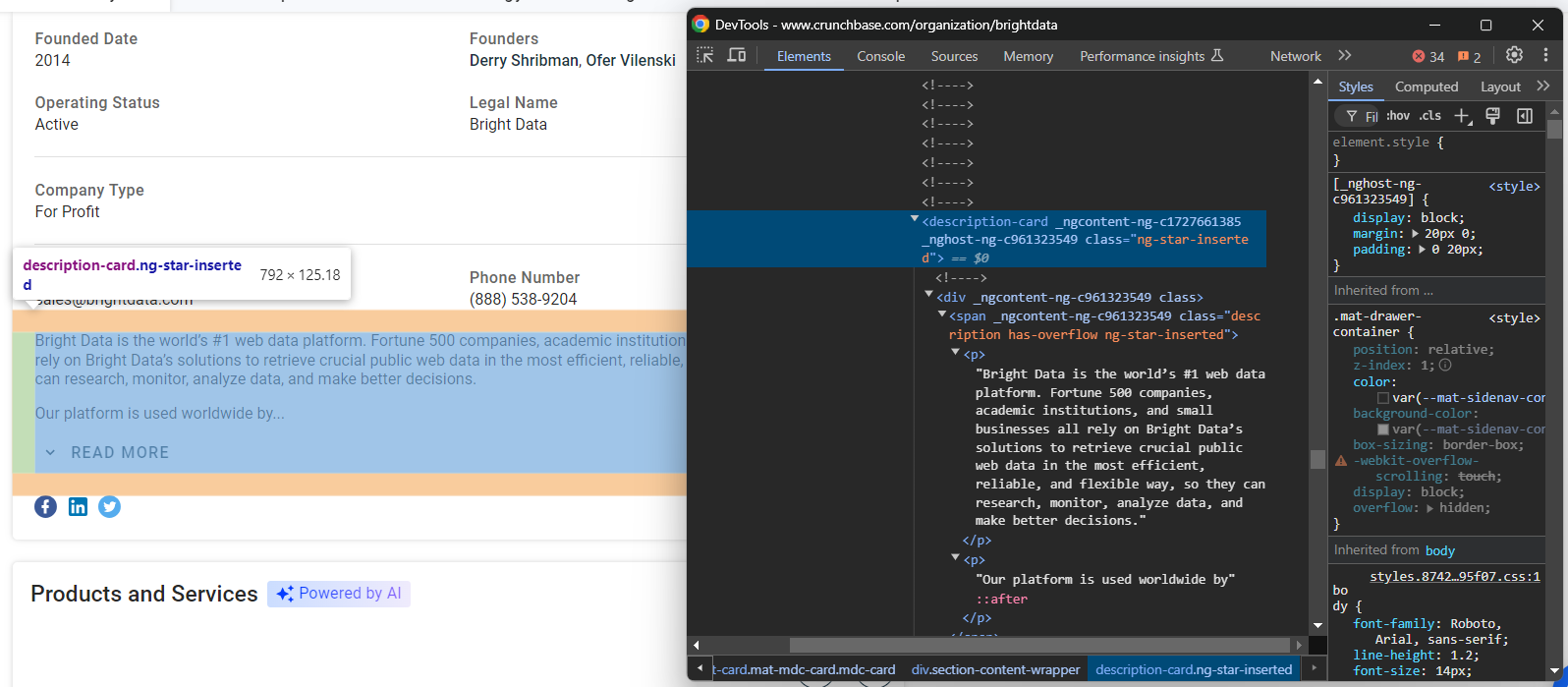1568x687 pixels.
Task: Click the display: block value under _nghost
Action: point(1441,218)
